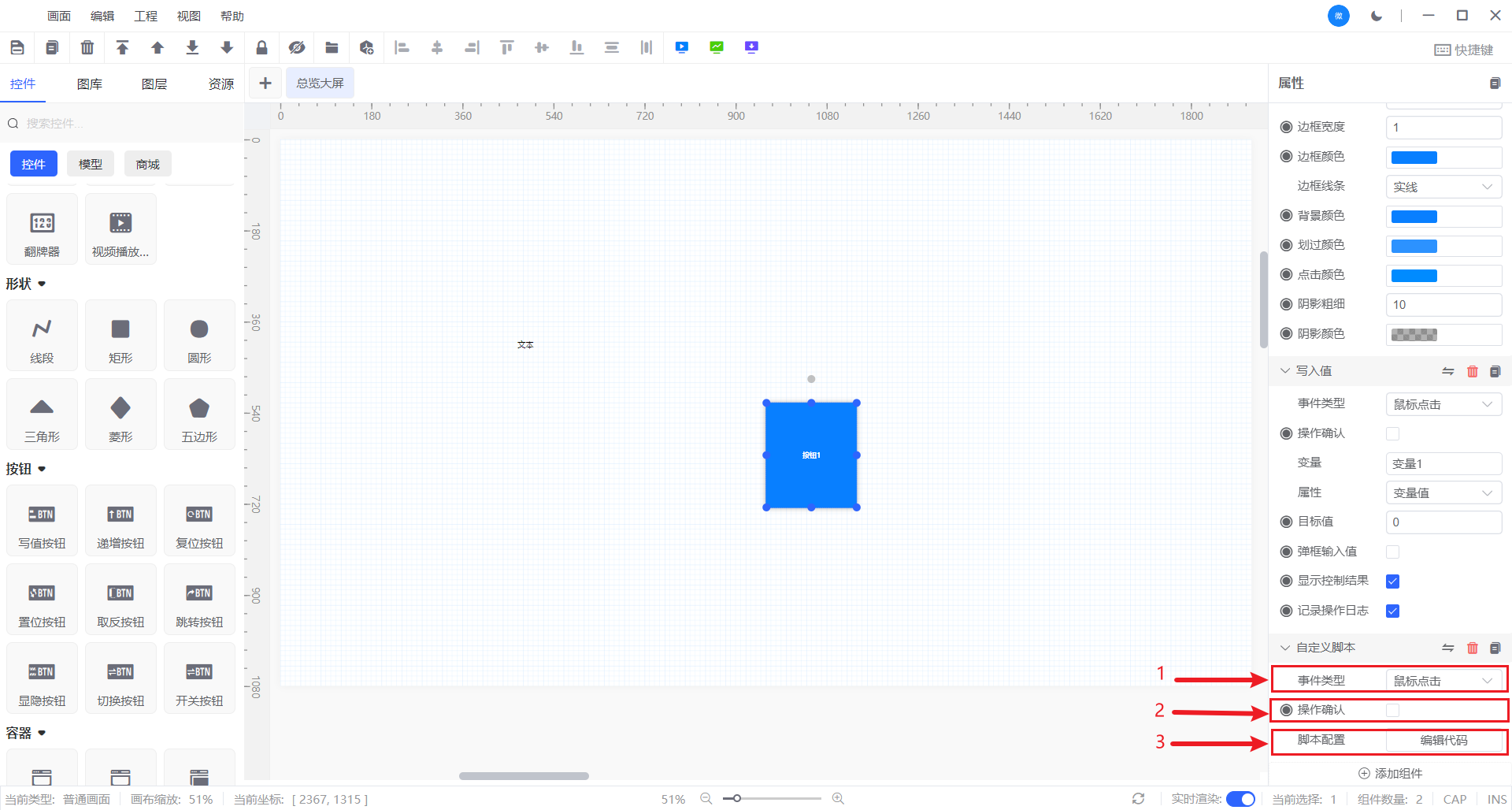The width and height of the screenshot is (1512, 810).
Task: Delete the 自定义脚本 component with red trash
Action: [x=1472, y=648]
